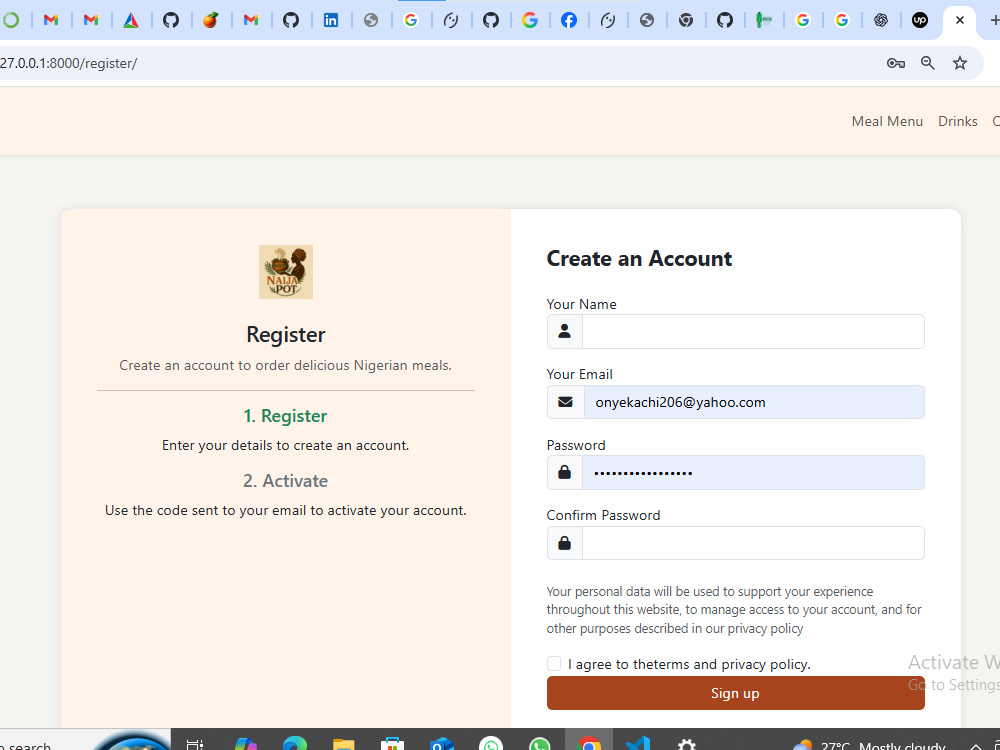The width and height of the screenshot is (1000, 750).
Task: Click the envelope icon beside Your Email
Action: [x=565, y=402]
